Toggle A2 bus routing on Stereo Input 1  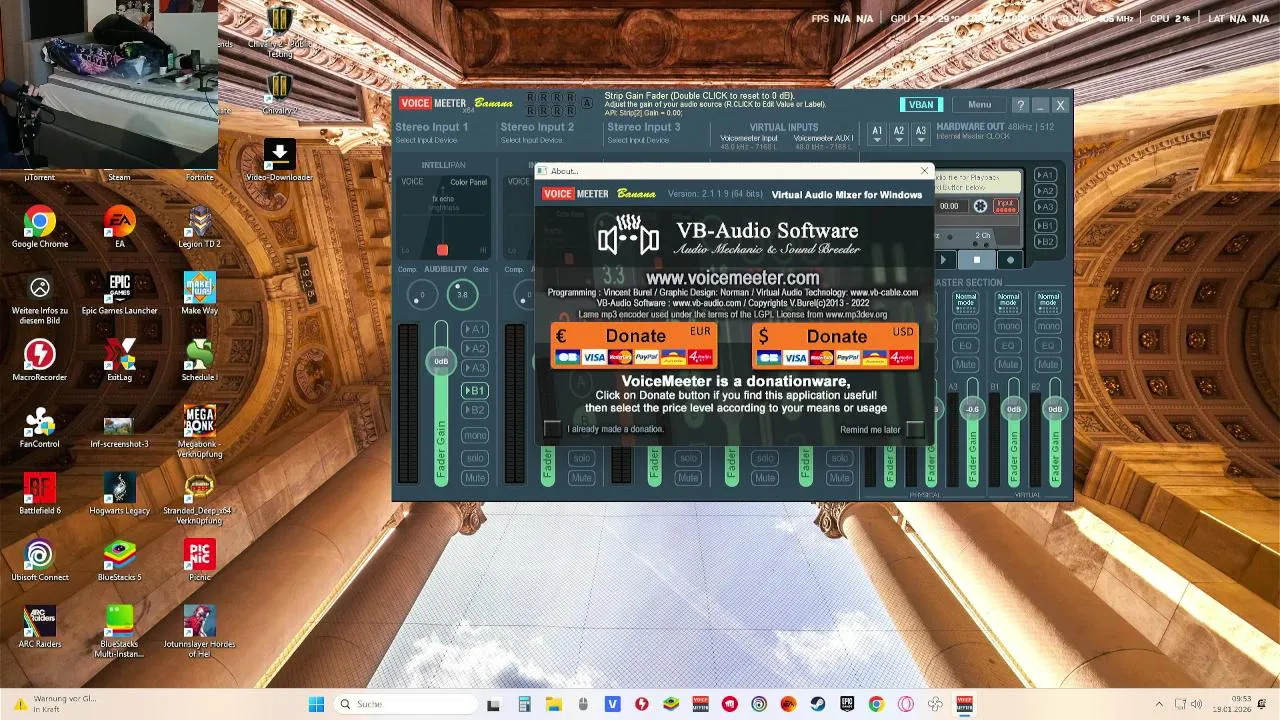coord(475,349)
